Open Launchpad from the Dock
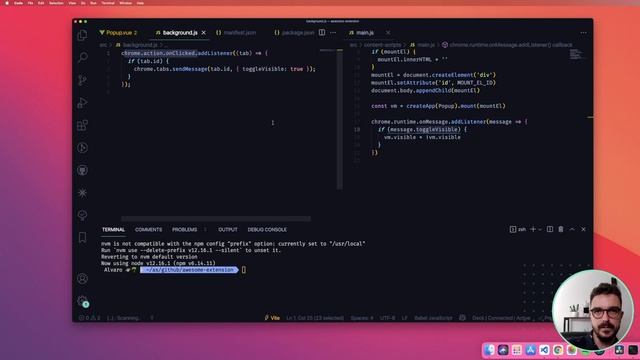The image size is (640, 360). tap(517, 350)
